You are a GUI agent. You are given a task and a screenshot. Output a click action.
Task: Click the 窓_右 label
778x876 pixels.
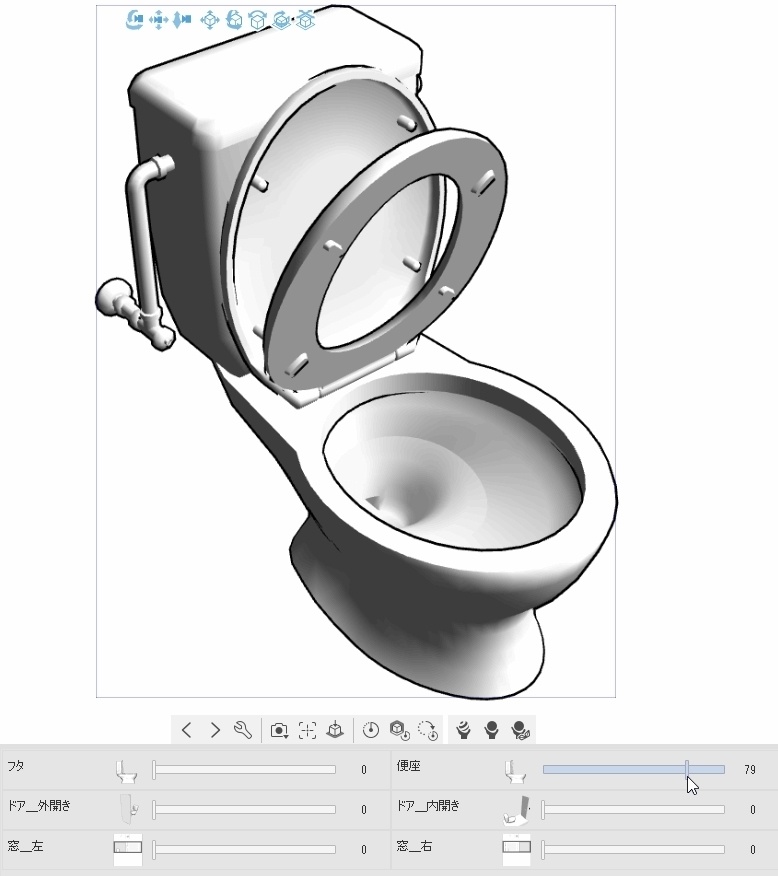point(414,846)
